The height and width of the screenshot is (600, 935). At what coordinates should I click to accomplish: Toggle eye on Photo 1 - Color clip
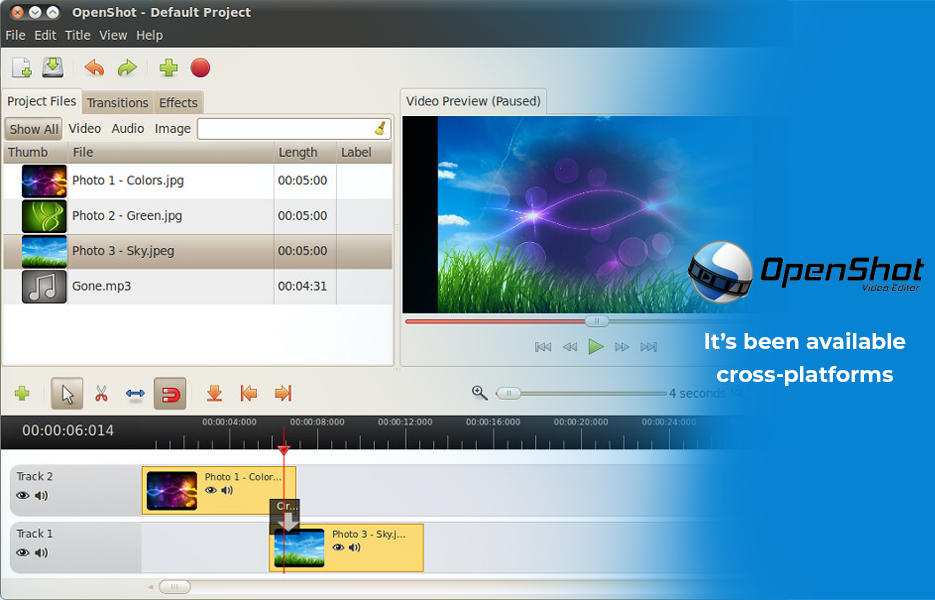click(x=210, y=490)
